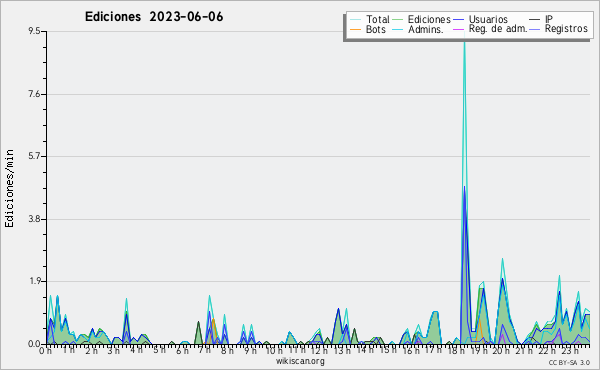The image size is (600, 370).
Task: Click the 15 h x-axis label
Action: coord(388,350)
